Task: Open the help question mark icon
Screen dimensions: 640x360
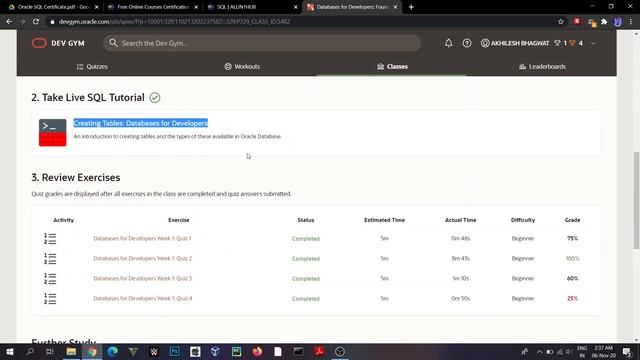Action: click(x=467, y=43)
